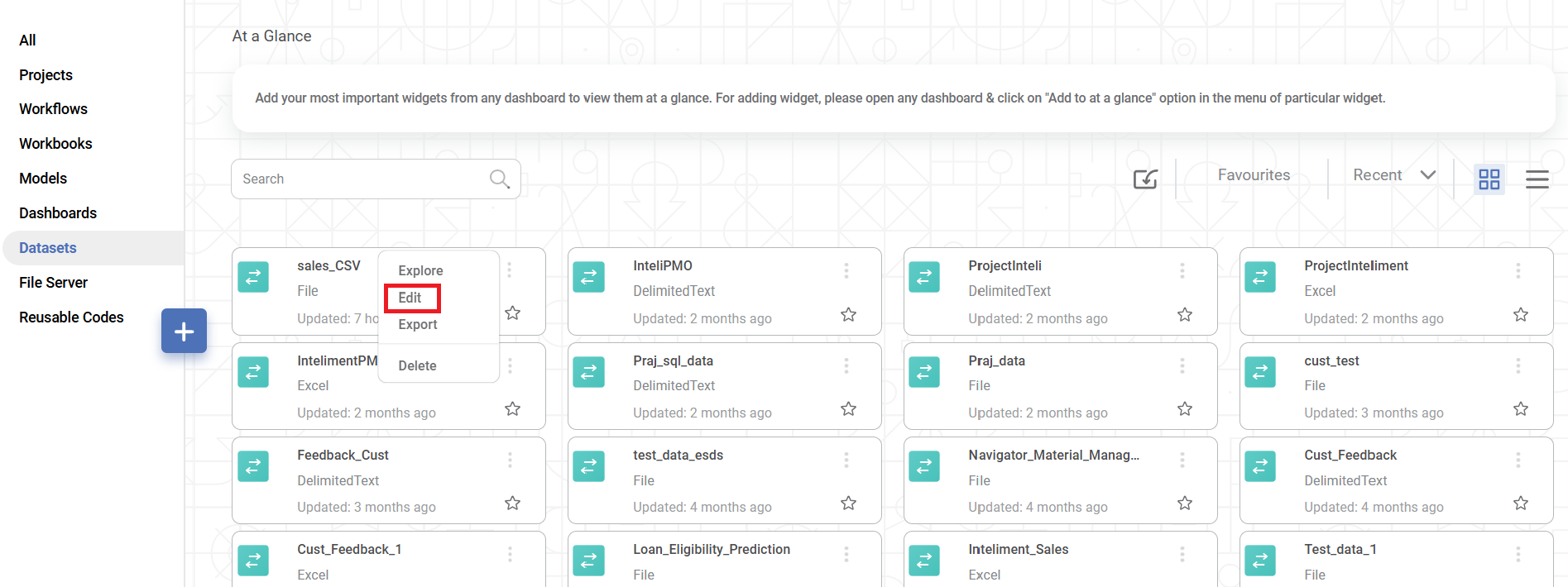Click the import dataset icon beside Favourites
The height and width of the screenshot is (587, 1568).
point(1144,179)
